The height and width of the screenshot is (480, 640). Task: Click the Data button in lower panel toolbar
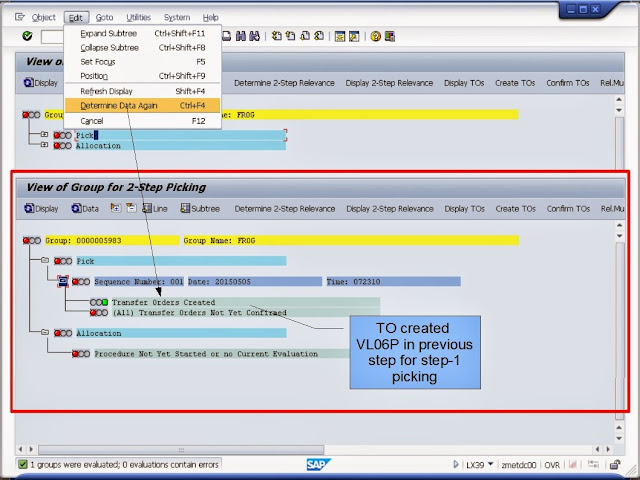pyautogui.click(x=85, y=209)
